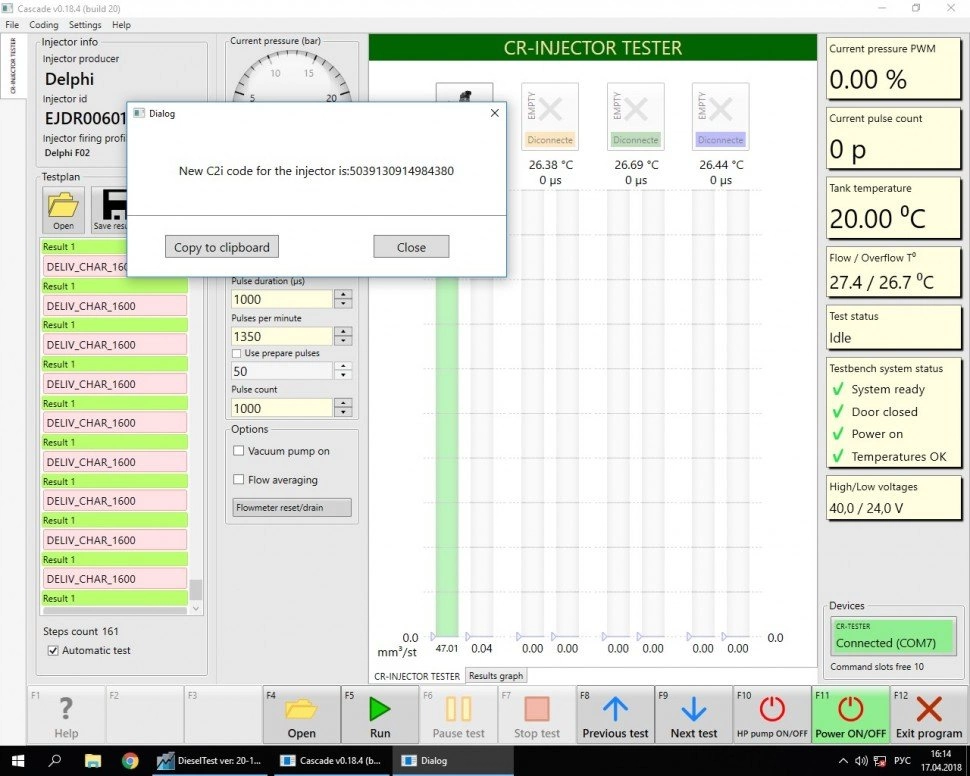
Task: Select the second injector slot marked Disconnected
Action: tap(550, 116)
